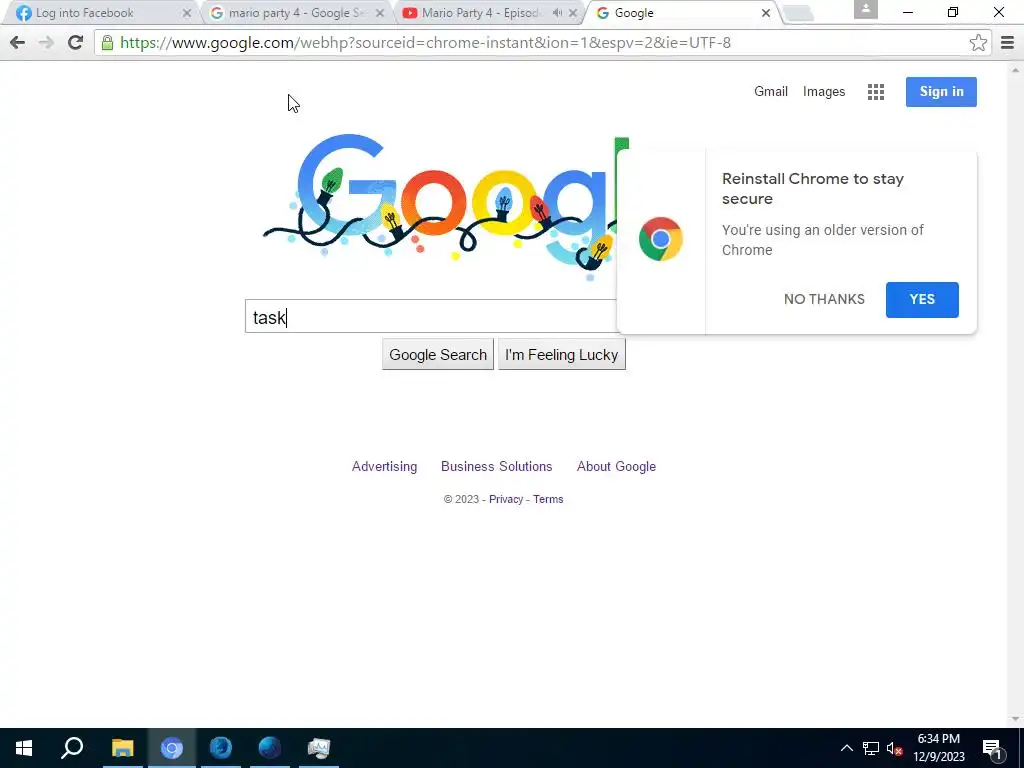Click the taskbar clock showing 6:34 PM

pyautogui.click(x=938, y=748)
